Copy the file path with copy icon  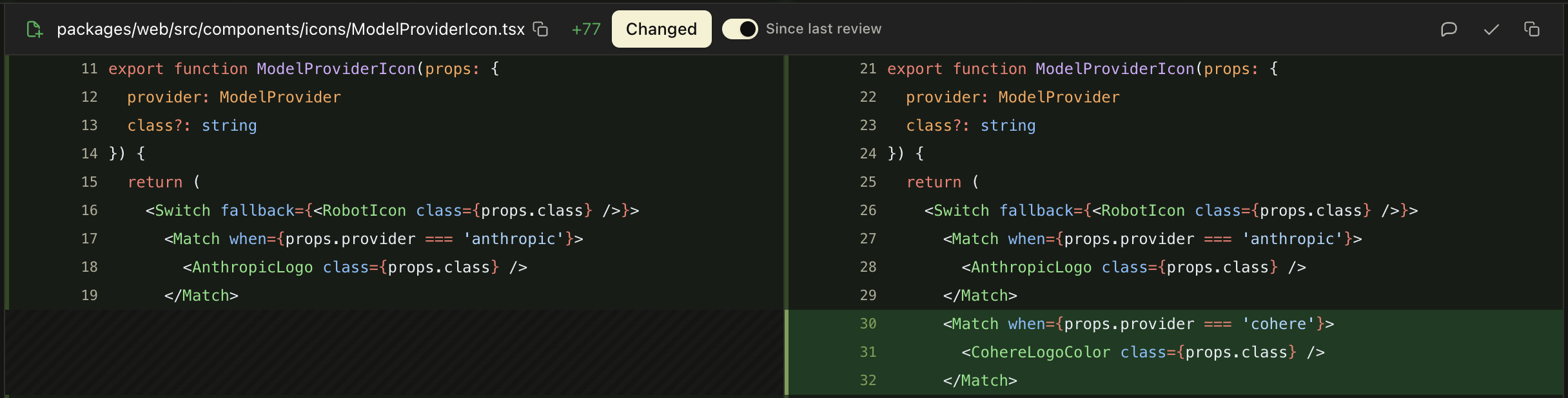click(540, 29)
